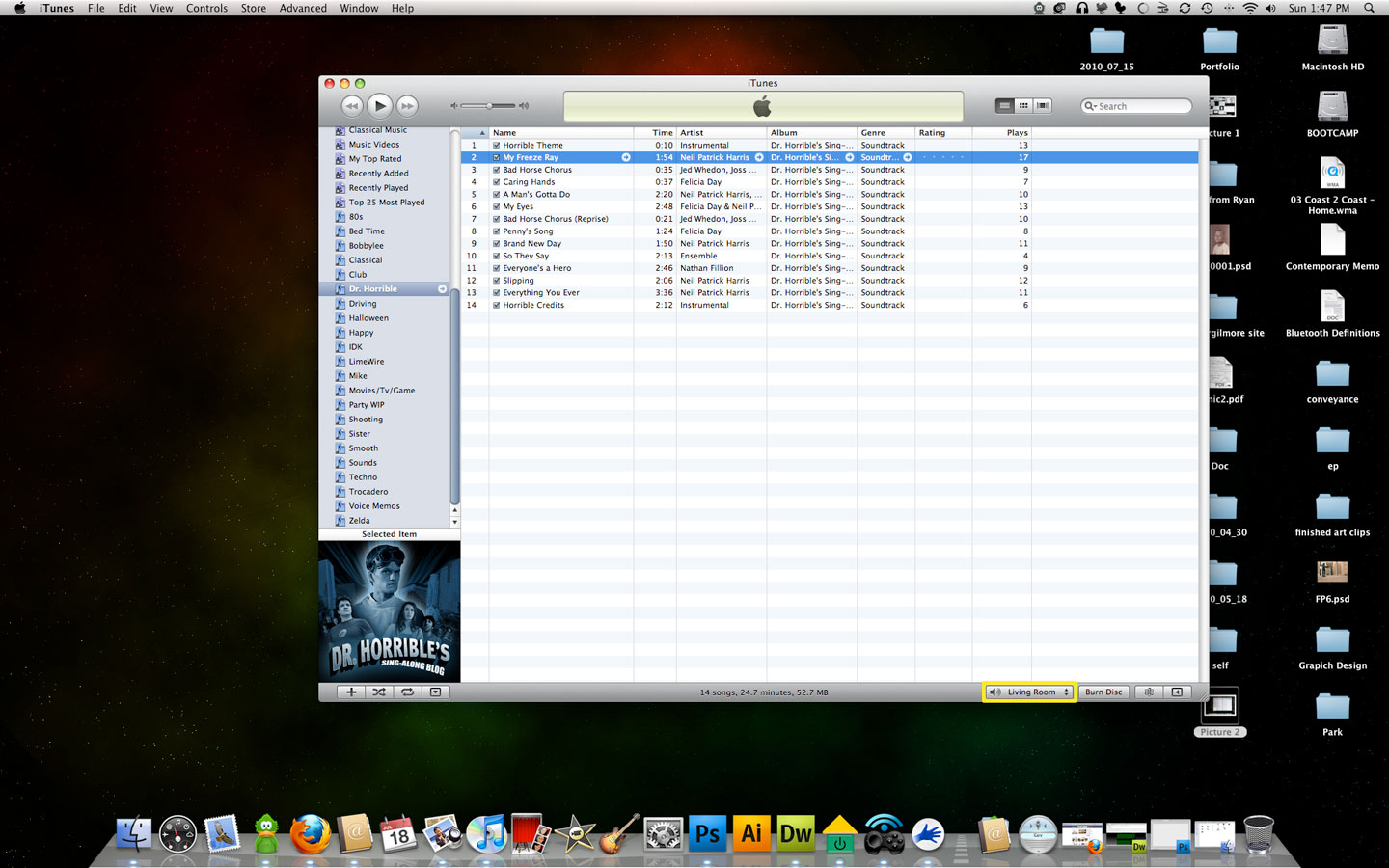Image resolution: width=1389 pixels, height=868 pixels.
Task: Open the Store menu
Action: 254,8
